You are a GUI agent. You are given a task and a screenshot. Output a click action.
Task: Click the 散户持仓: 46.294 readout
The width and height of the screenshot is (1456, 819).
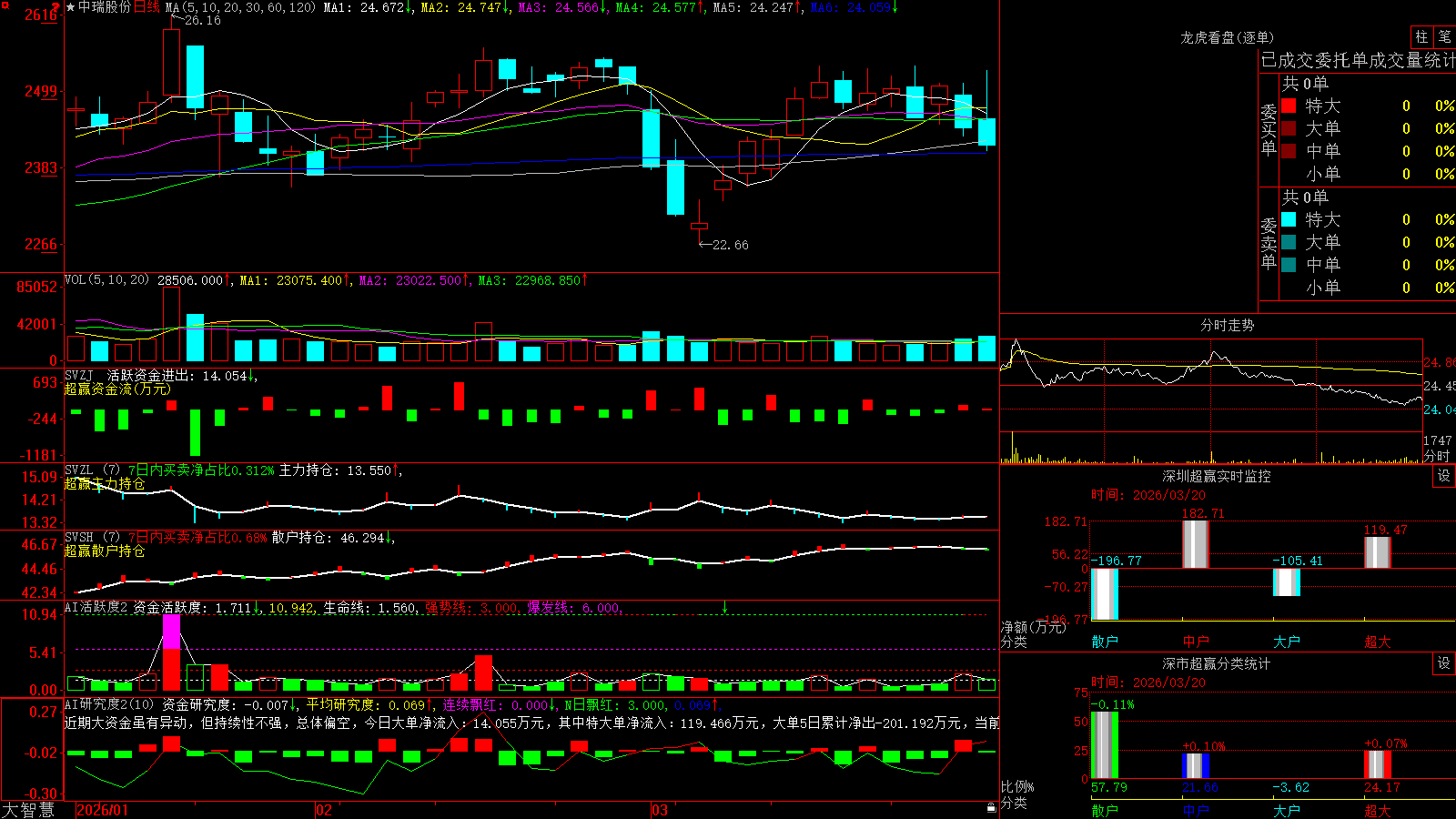pos(332,538)
